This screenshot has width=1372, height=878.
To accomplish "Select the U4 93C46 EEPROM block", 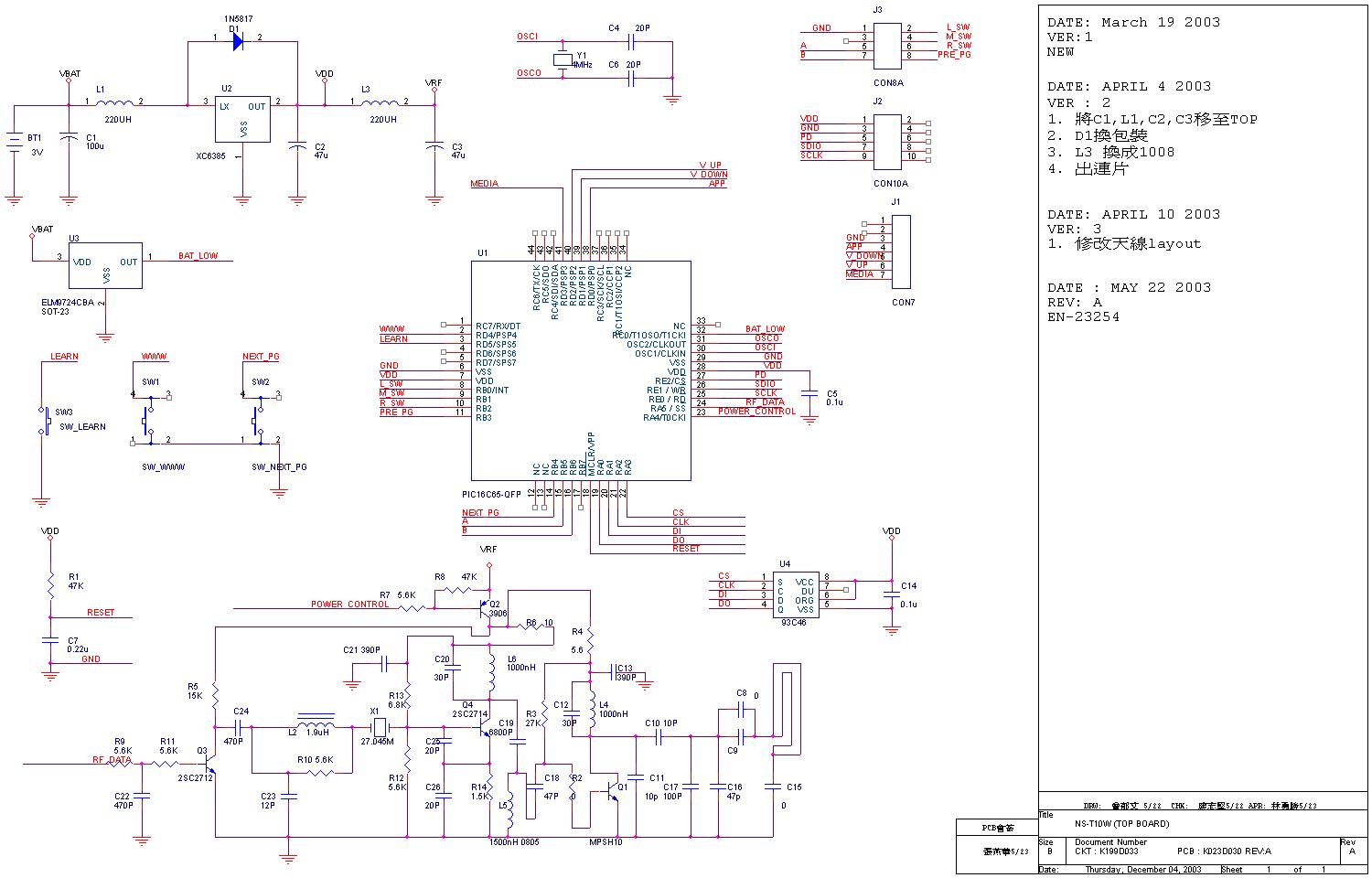I will [x=795, y=594].
